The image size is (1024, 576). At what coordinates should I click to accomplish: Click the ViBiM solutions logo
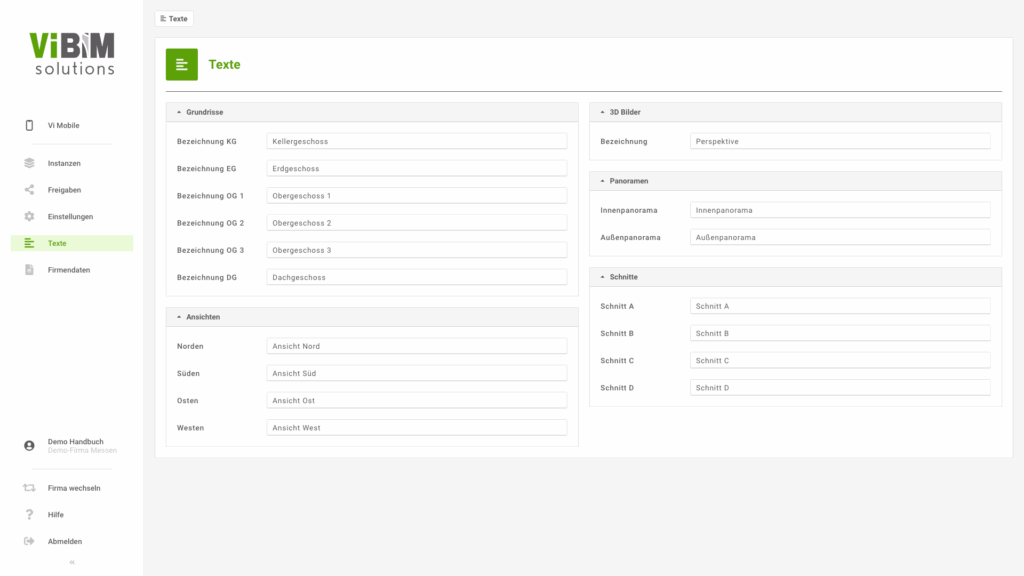pos(71,53)
